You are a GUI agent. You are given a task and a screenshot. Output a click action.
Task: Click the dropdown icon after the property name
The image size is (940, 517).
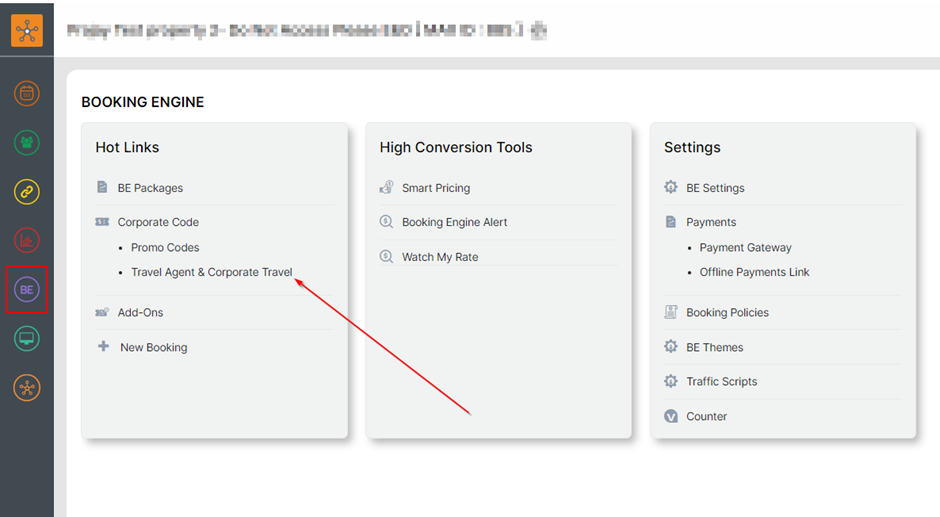pos(538,31)
